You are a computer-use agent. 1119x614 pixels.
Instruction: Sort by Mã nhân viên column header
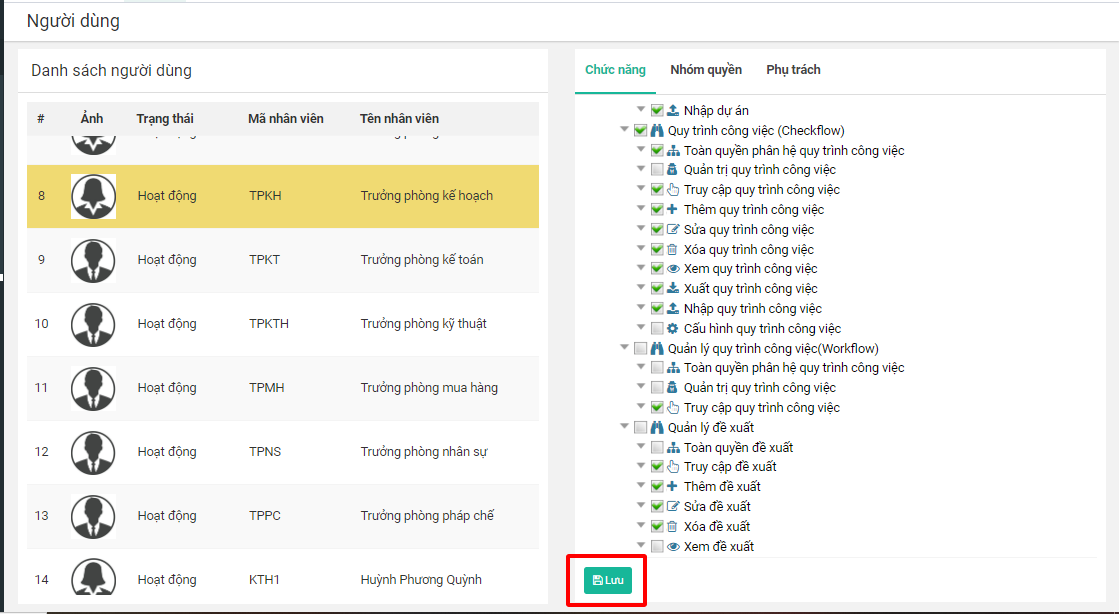click(286, 119)
